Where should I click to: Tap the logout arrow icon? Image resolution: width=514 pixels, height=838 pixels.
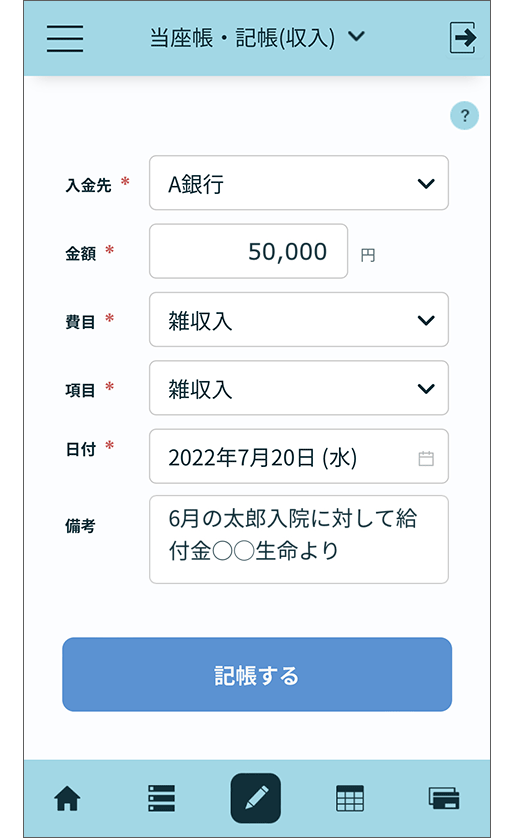coord(463,37)
